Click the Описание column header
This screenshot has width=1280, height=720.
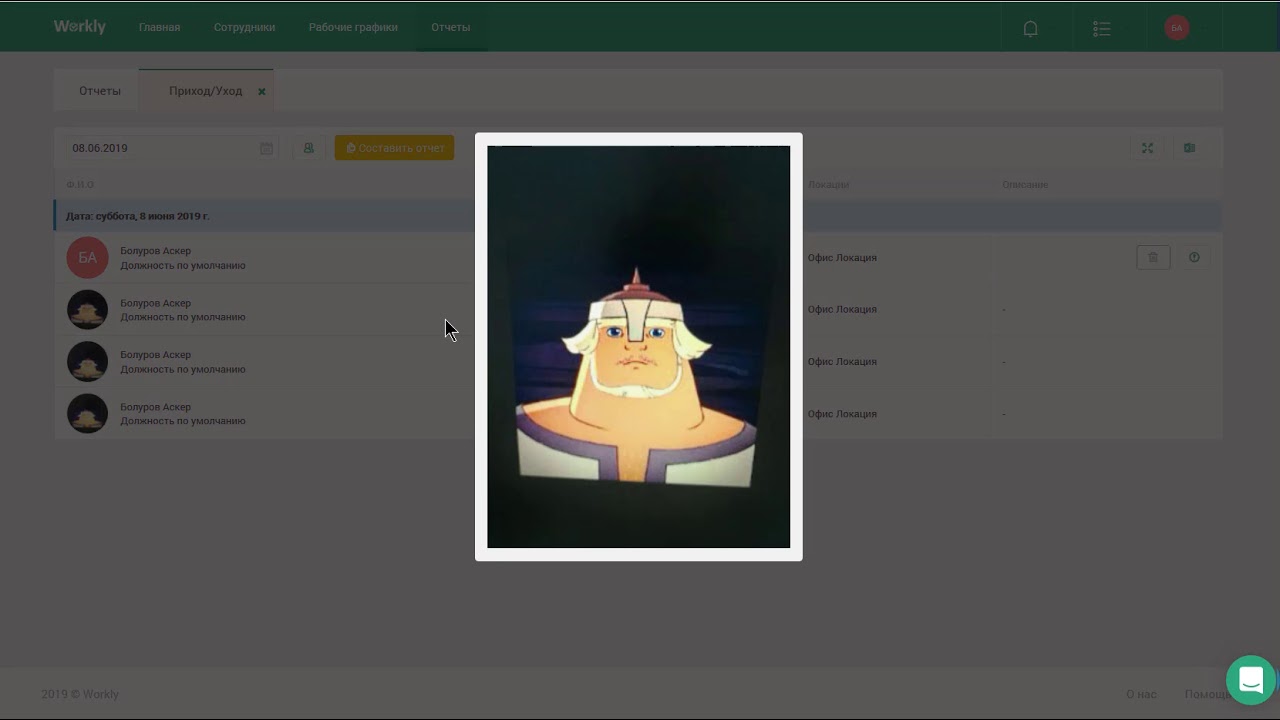click(1025, 185)
